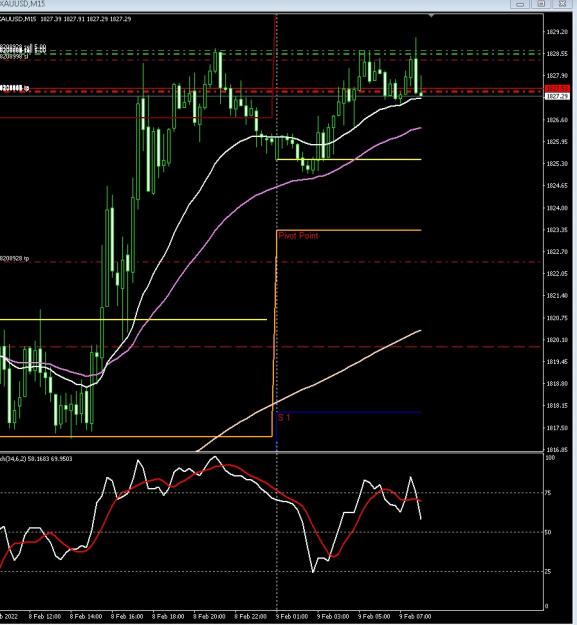This screenshot has width=577, height=625.
Task: Click the 1823.35 price axis label
Action: (557, 230)
